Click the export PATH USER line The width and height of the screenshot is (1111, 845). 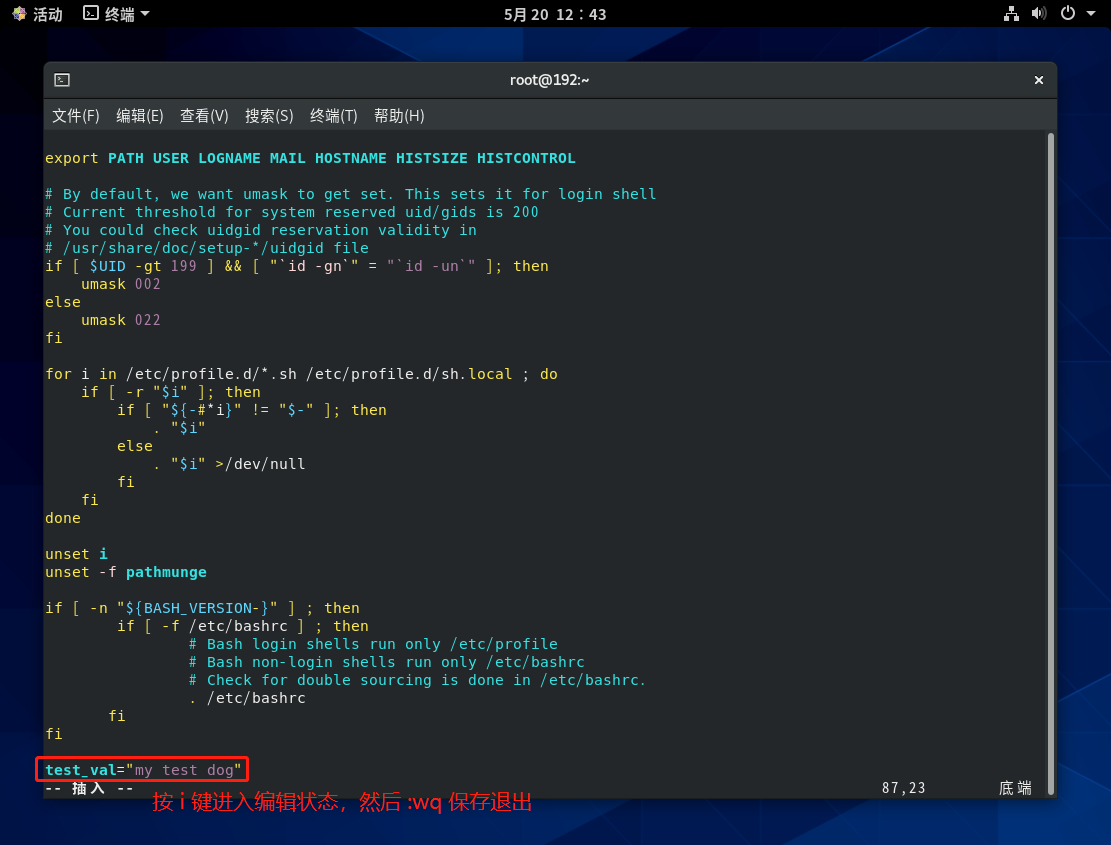(x=310, y=158)
